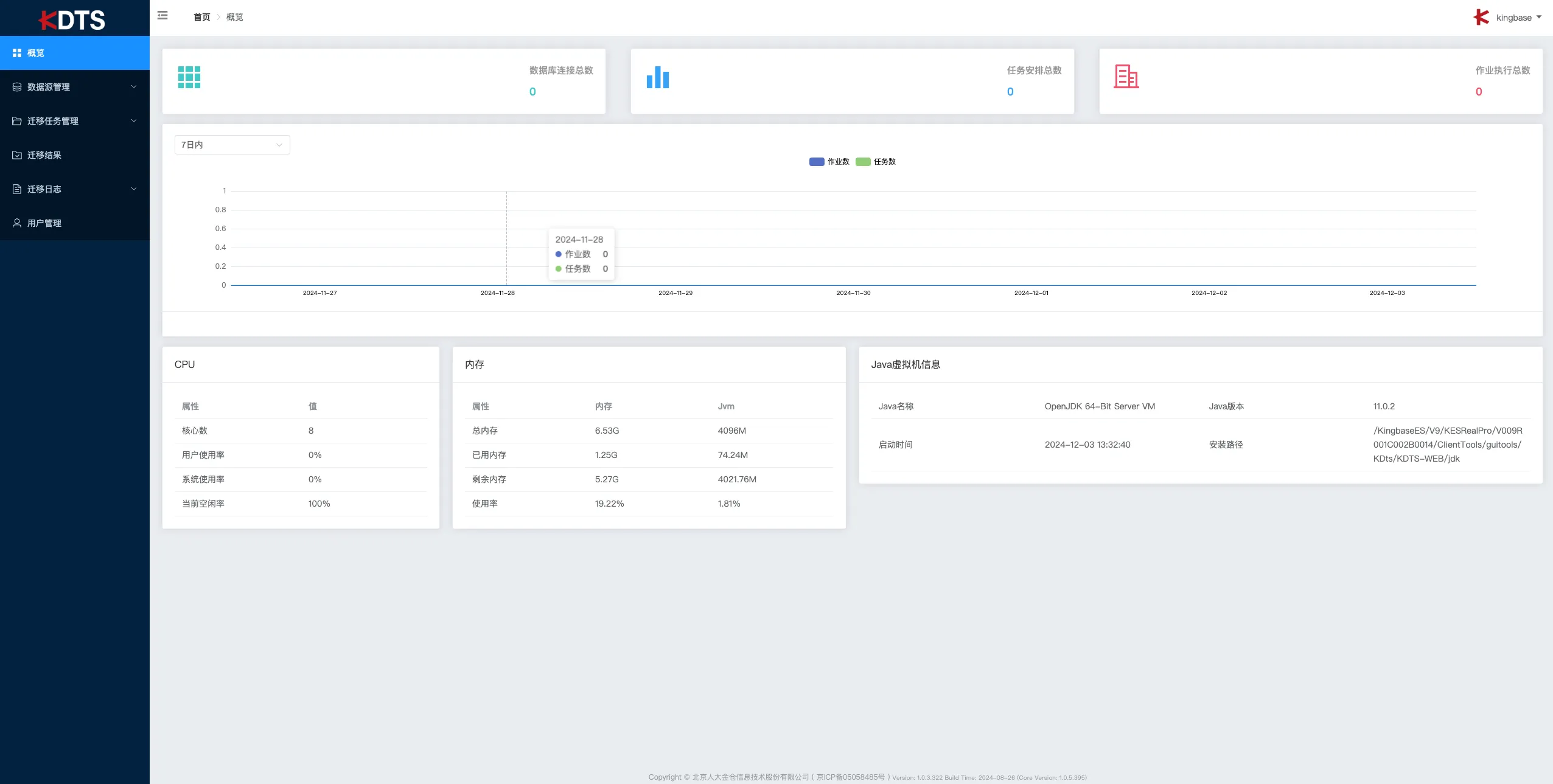Click the user icon beside 用户管理
The height and width of the screenshot is (784, 1553).
(17, 223)
